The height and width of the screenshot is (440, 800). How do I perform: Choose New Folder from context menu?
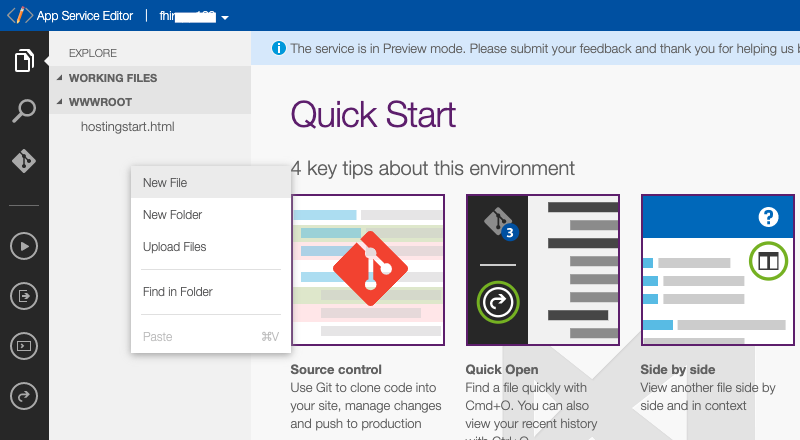click(x=211, y=215)
